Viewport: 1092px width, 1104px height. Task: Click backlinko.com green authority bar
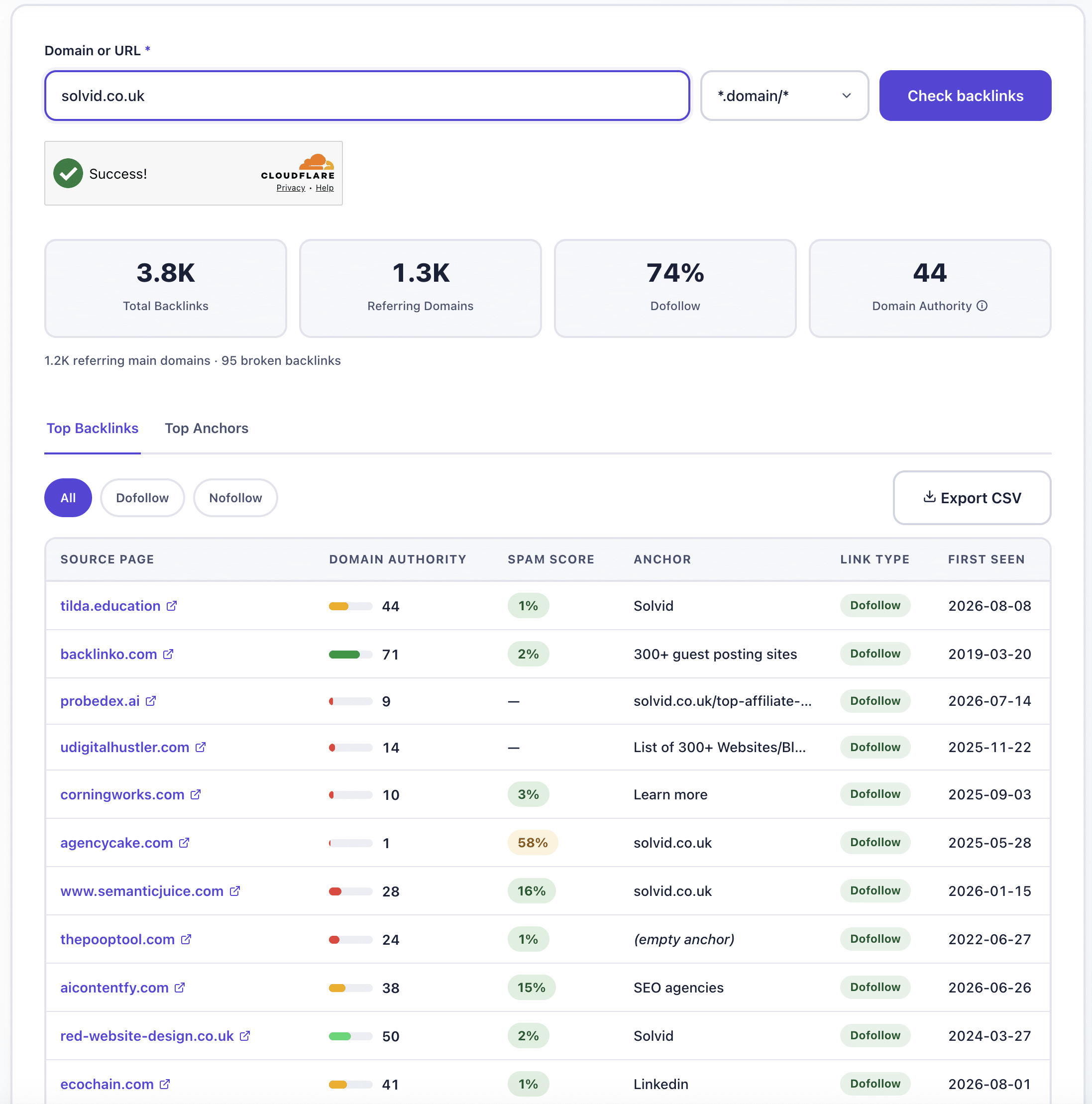(350, 654)
